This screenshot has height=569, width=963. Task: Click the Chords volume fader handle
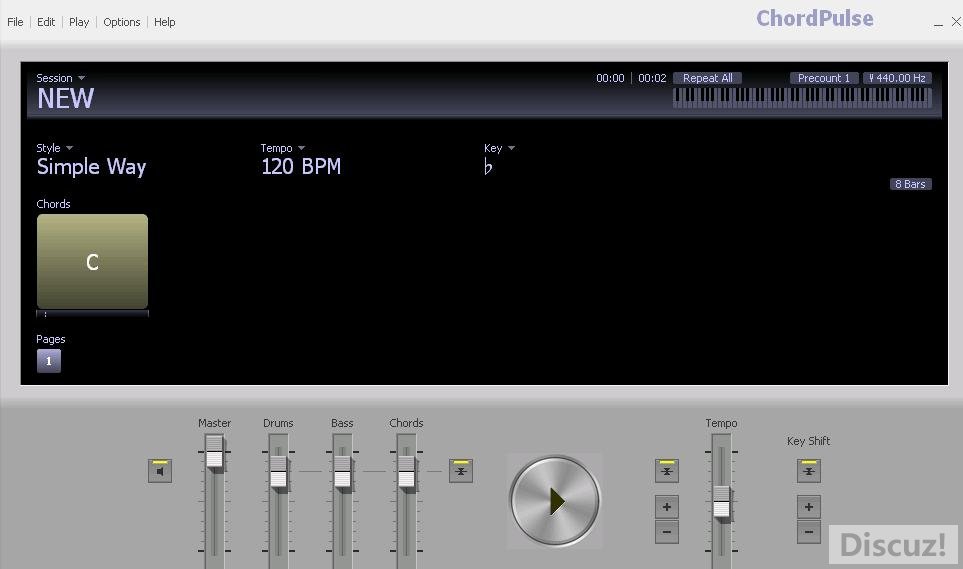406,473
